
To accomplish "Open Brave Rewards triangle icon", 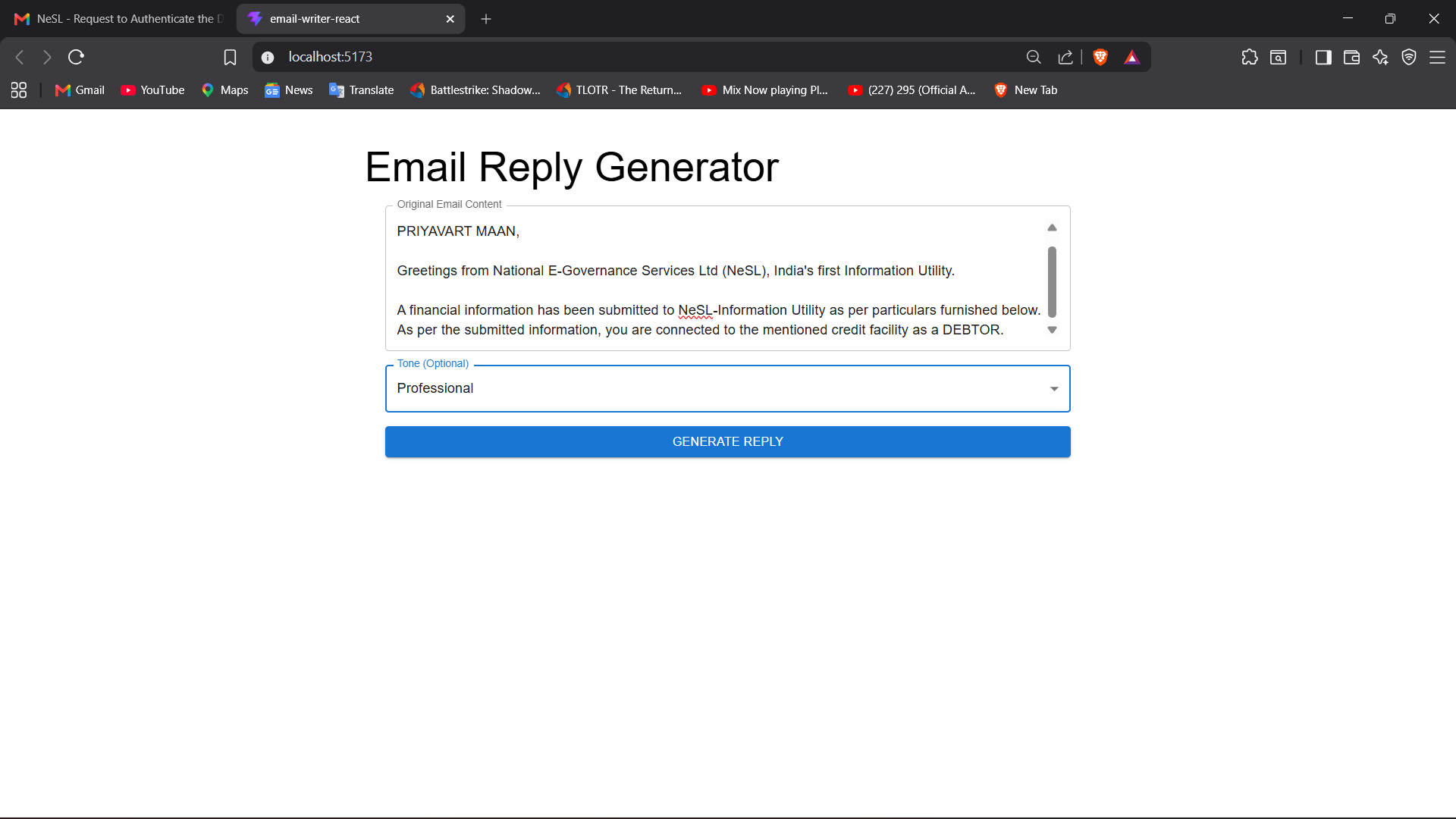I will point(1132,57).
